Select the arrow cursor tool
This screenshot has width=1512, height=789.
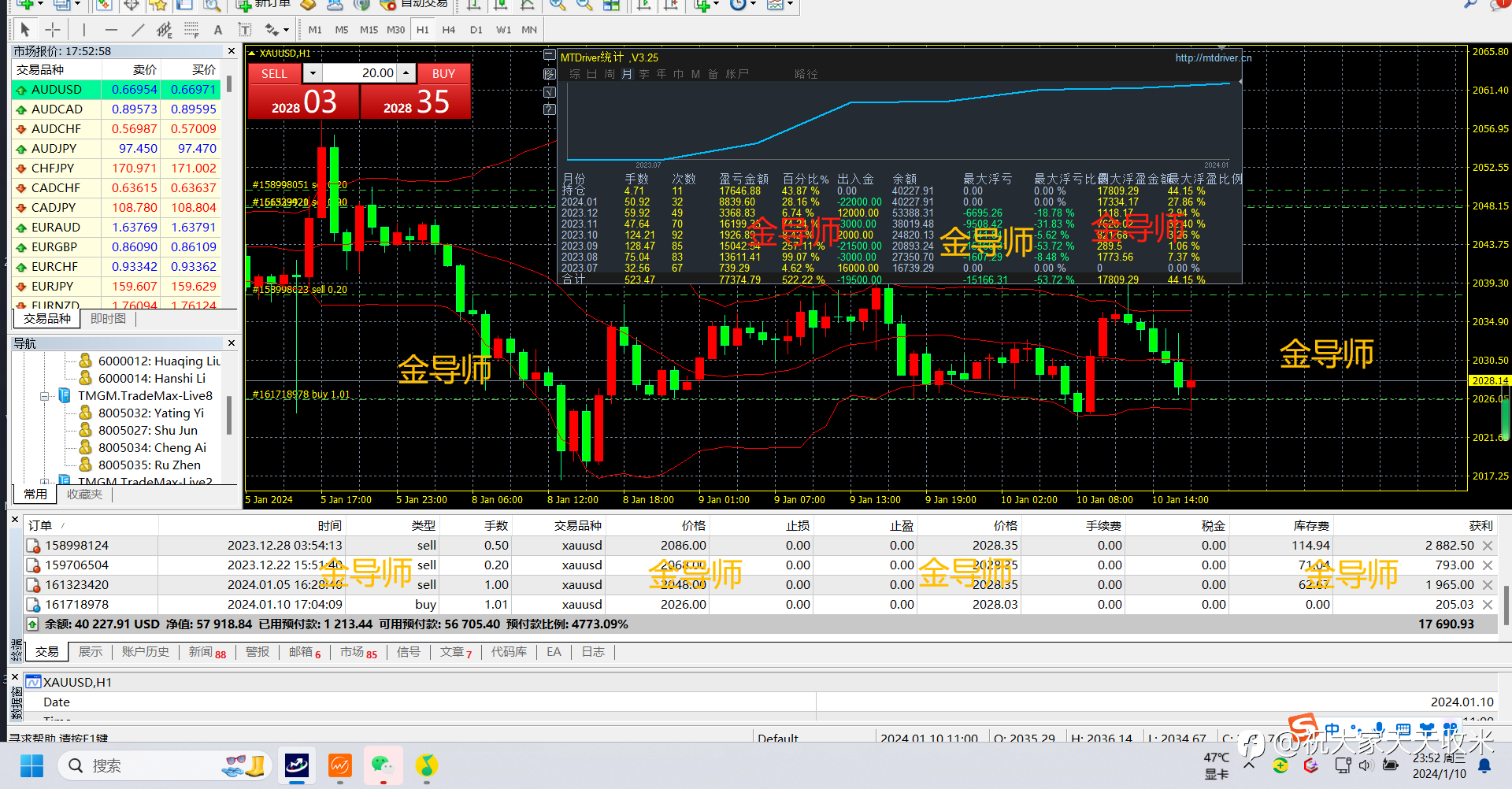pos(25,30)
